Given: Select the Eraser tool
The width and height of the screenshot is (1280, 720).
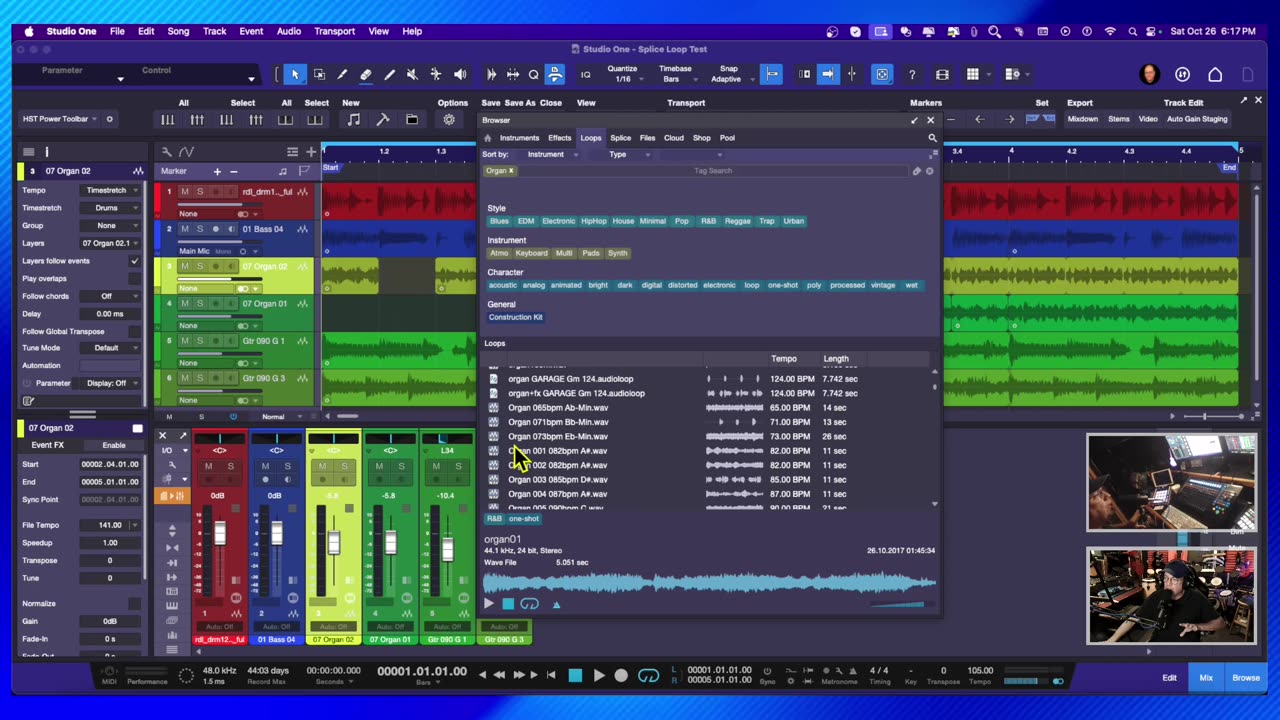Looking at the screenshot, I should click(x=366, y=74).
